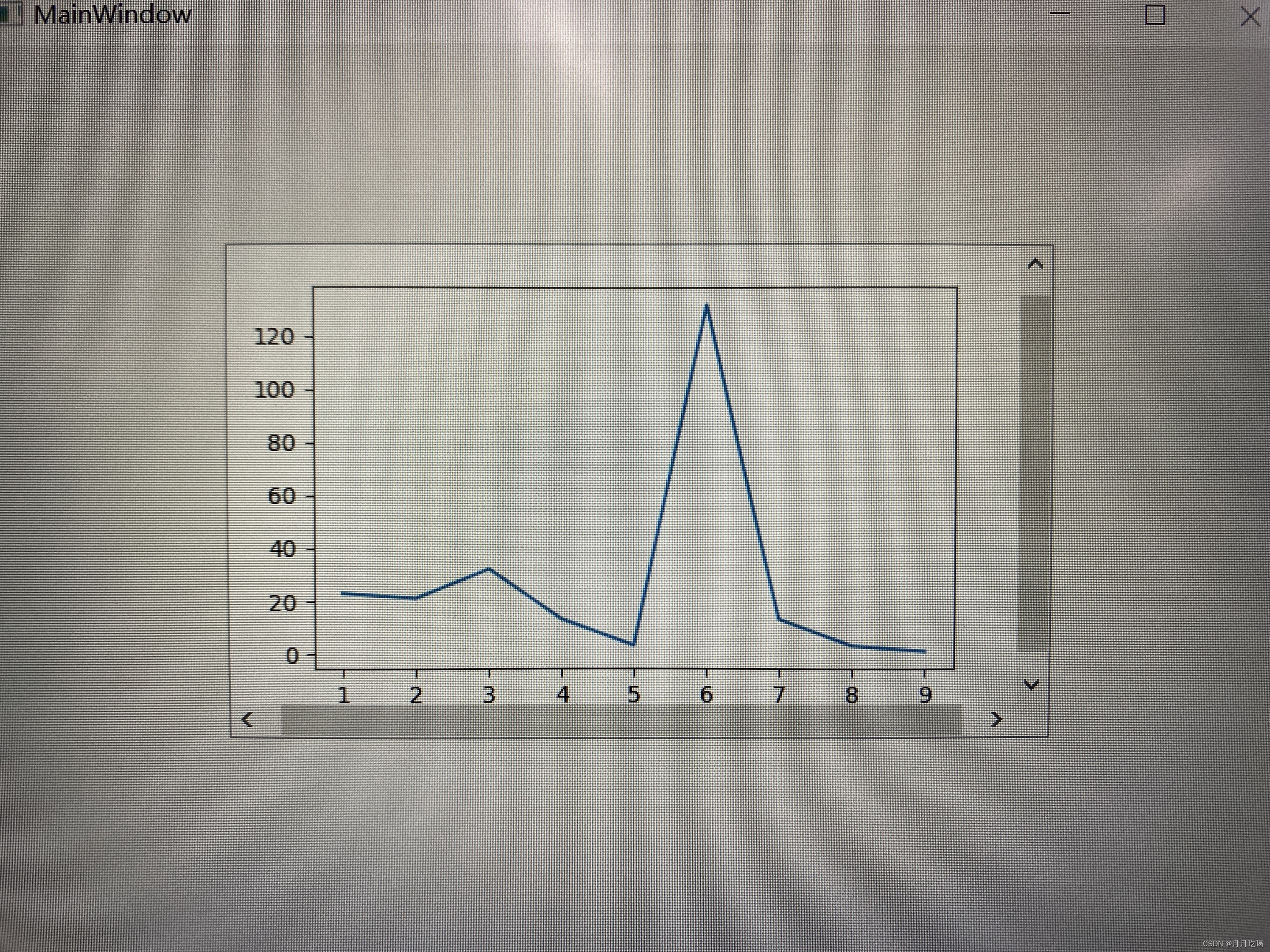Click the y-axis label 120
Image resolution: width=1270 pixels, height=952 pixels.
pyautogui.click(x=274, y=336)
